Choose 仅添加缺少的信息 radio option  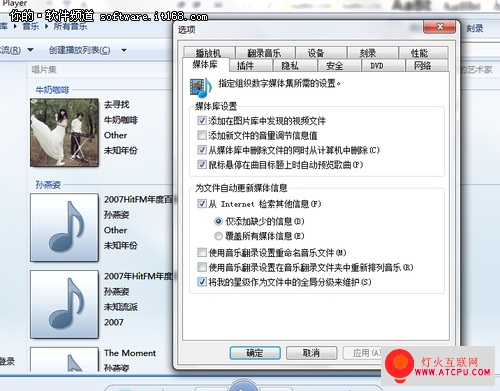click(x=218, y=221)
